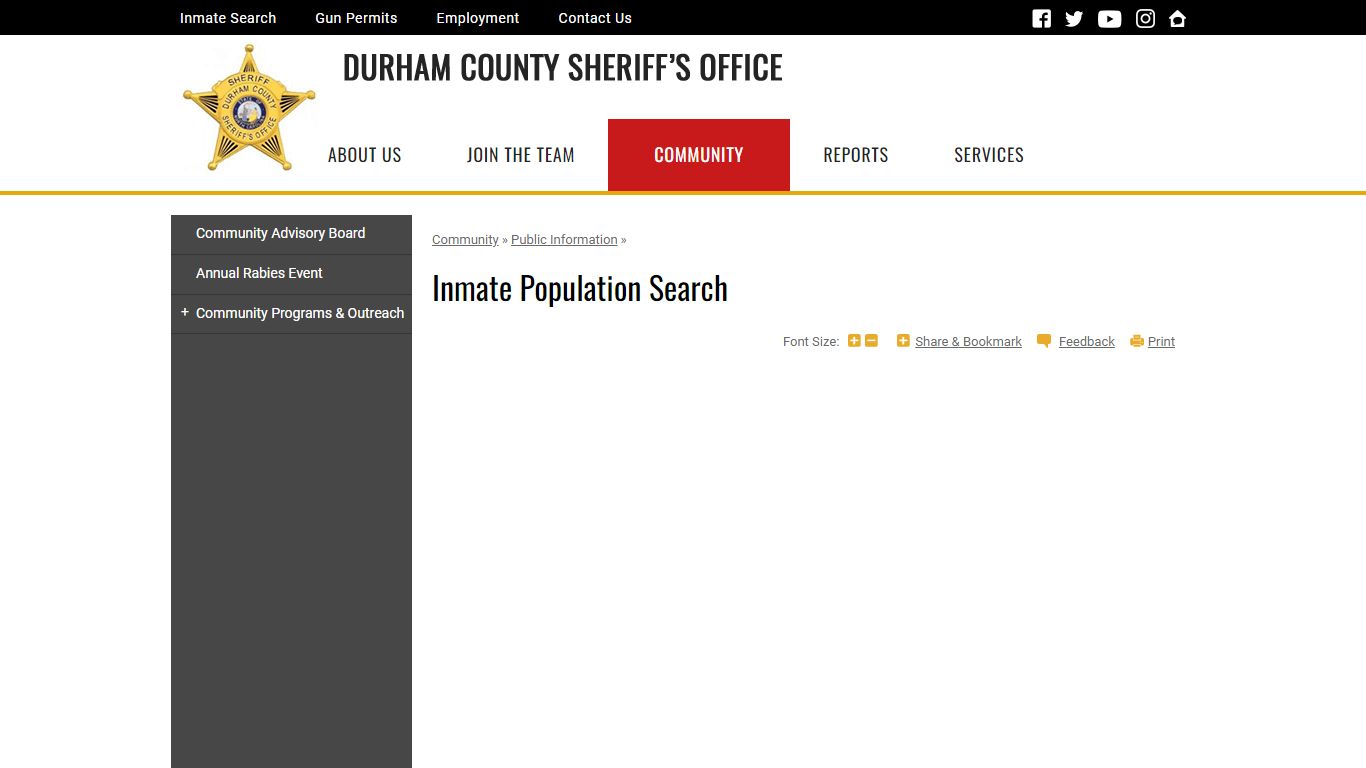The width and height of the screenshot is (1366, 768).
Task: Open the Contact Us link
Action: 595,18
